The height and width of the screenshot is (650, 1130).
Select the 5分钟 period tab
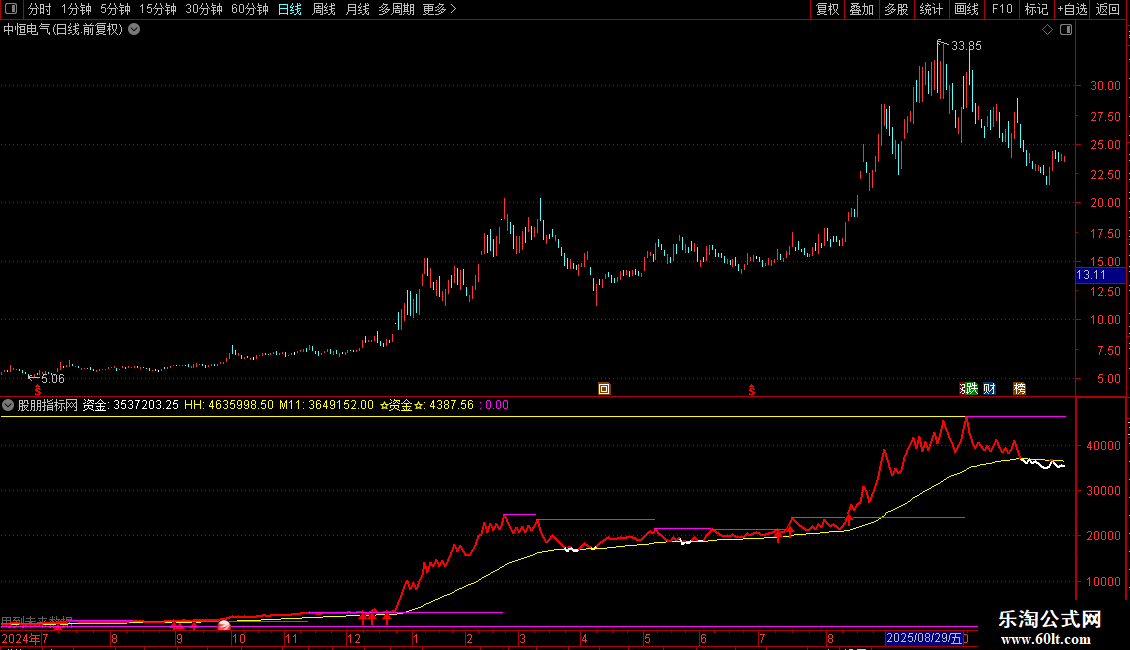(x=115, y=9)
